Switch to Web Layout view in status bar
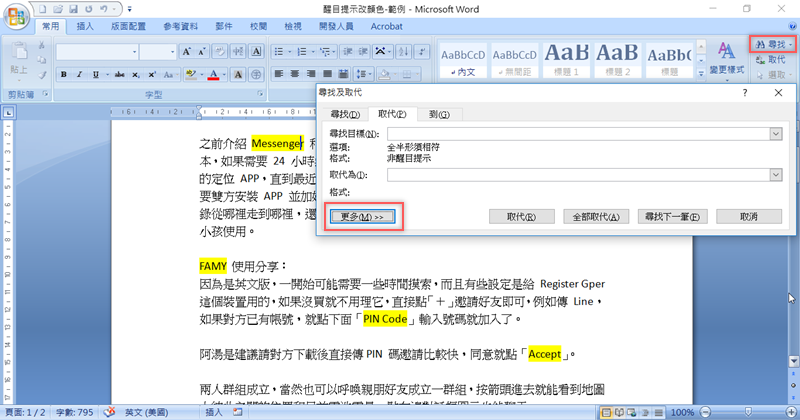 [632, 412]
